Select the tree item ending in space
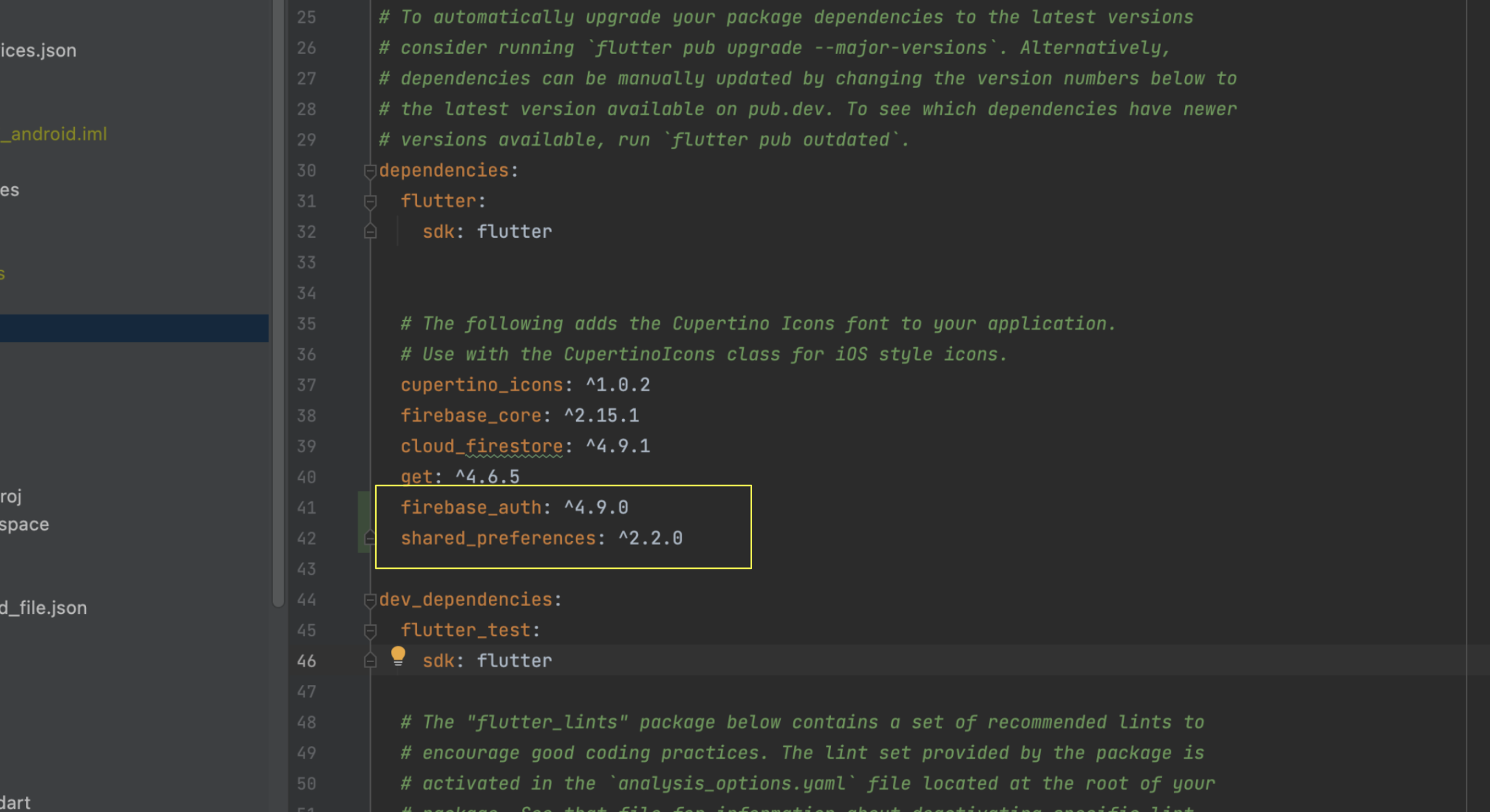Screen dimensions: 1490x812 tap(25, 525)
